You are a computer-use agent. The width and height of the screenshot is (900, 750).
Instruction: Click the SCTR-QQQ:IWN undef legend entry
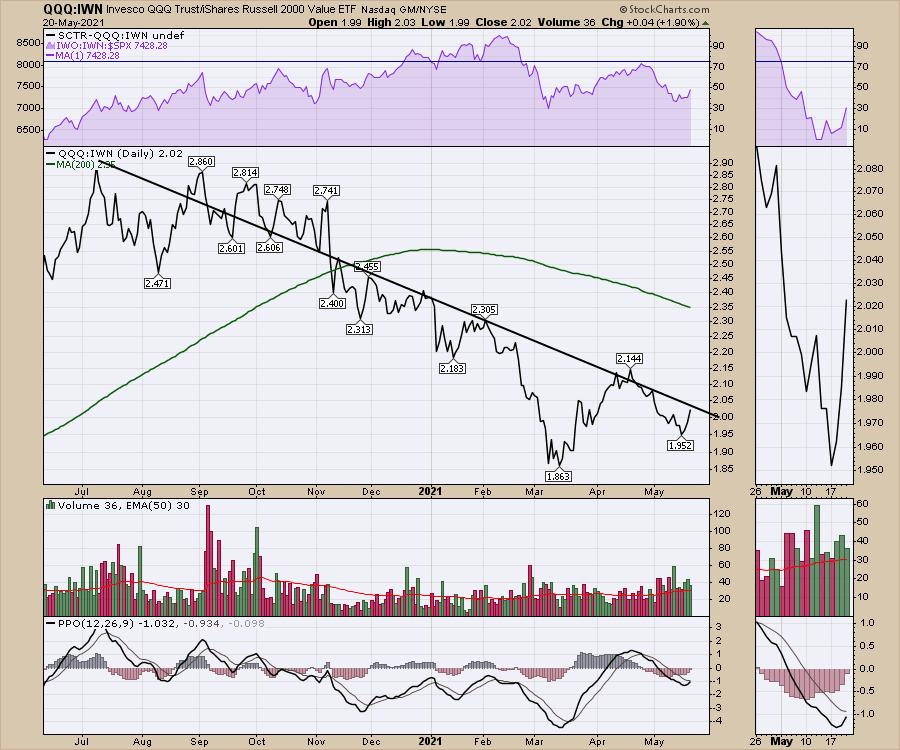pos(115,36)
